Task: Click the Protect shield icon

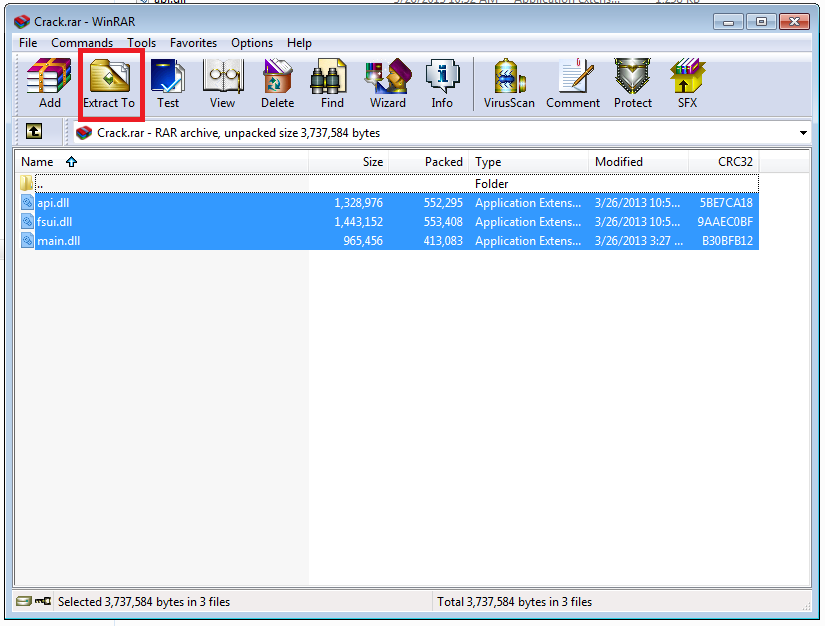Action: coord(633,84)
